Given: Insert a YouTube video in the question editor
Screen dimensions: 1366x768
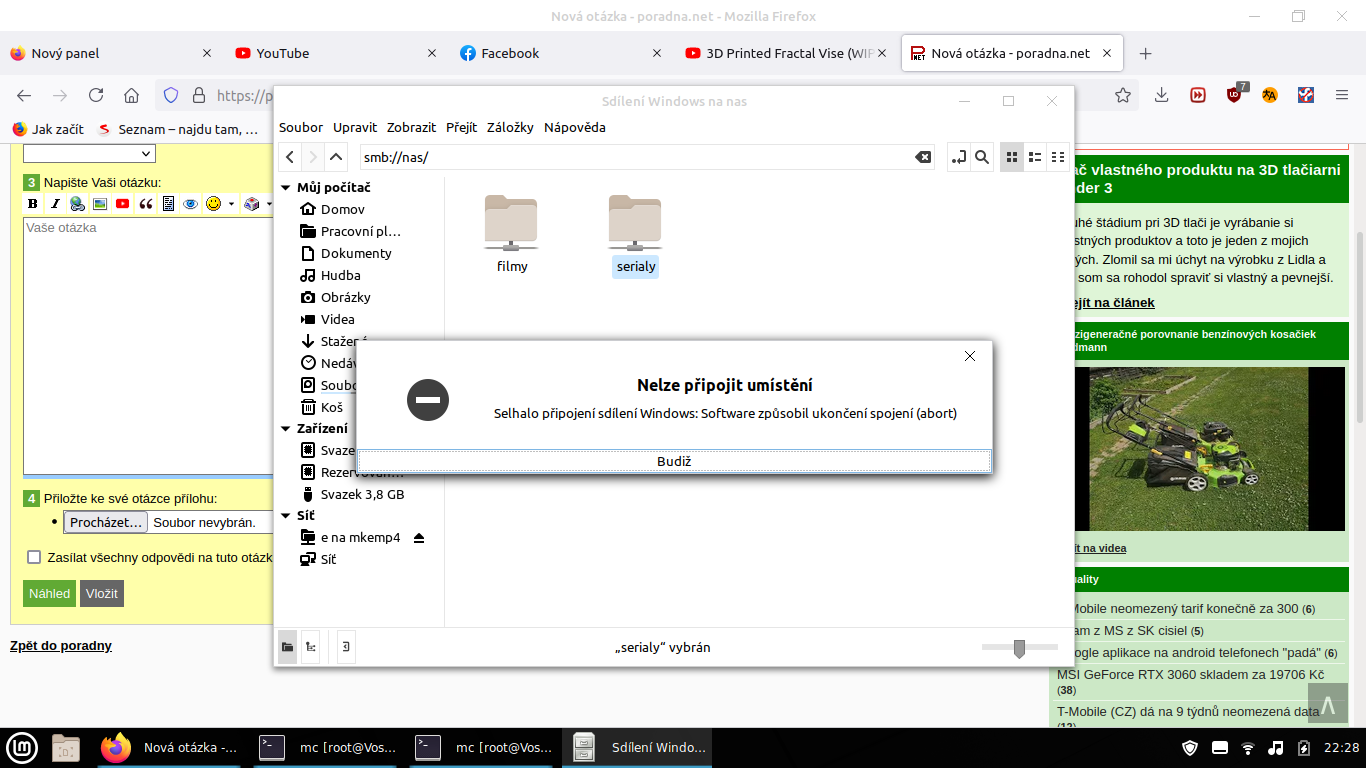Looking at the screenshot, I should [122, 204].
